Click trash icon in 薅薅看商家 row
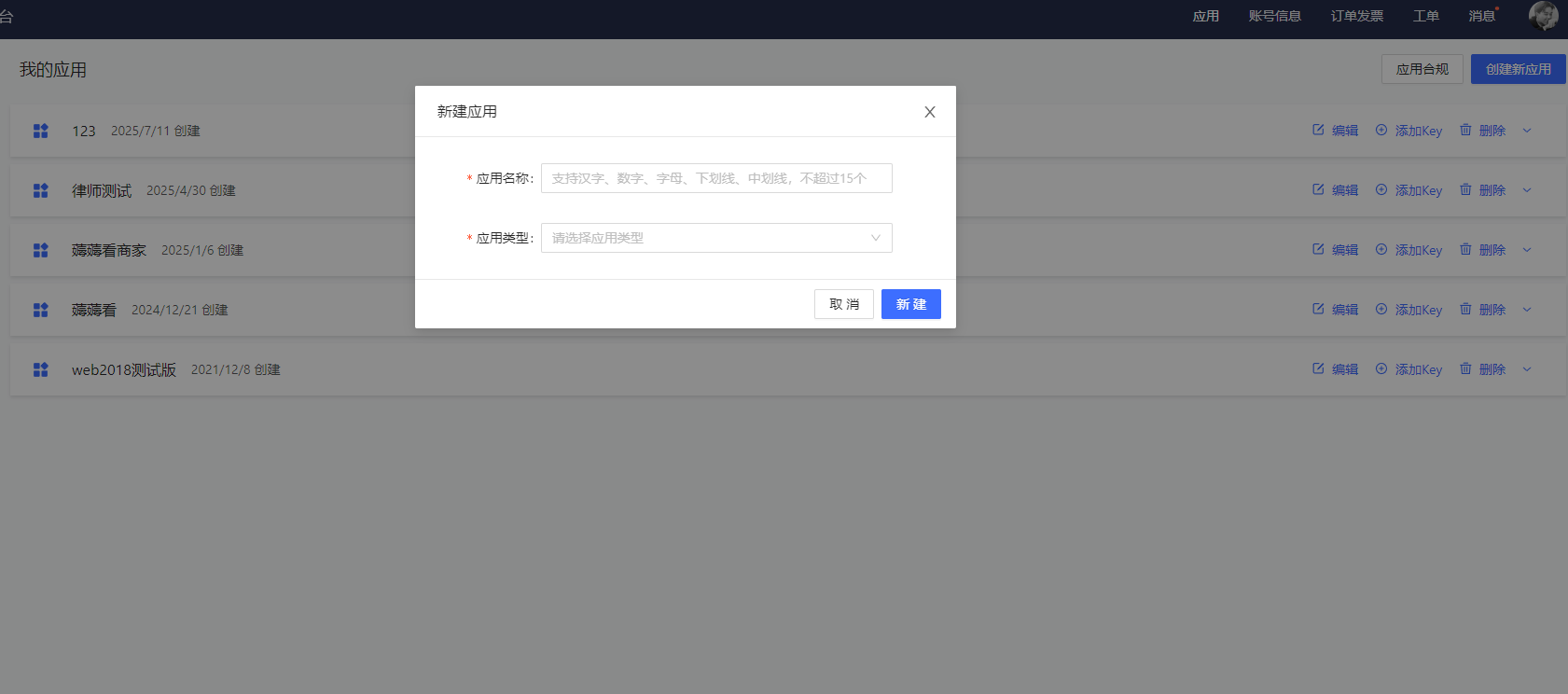 [1465, 249]
